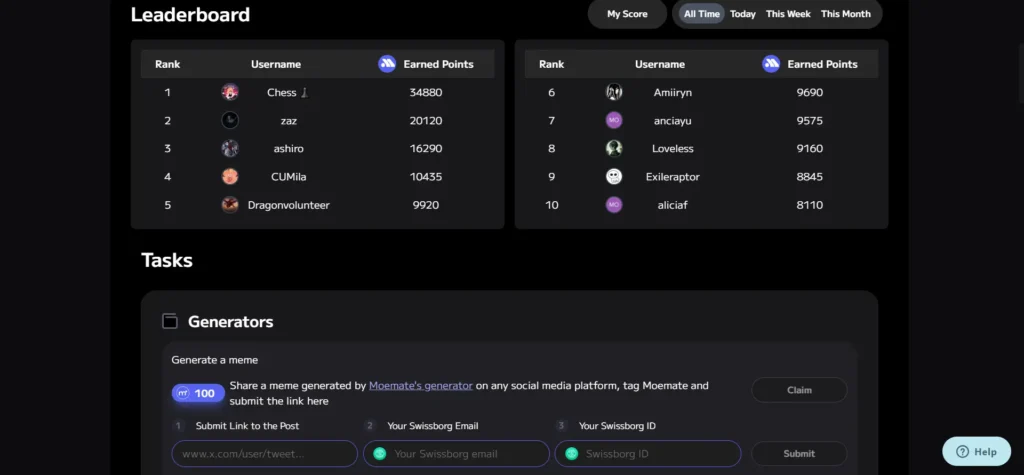Image resolution: width=1024 pixels, height=475 pixels.
Task: Focus the Swissborg email input
Action: 456,453
